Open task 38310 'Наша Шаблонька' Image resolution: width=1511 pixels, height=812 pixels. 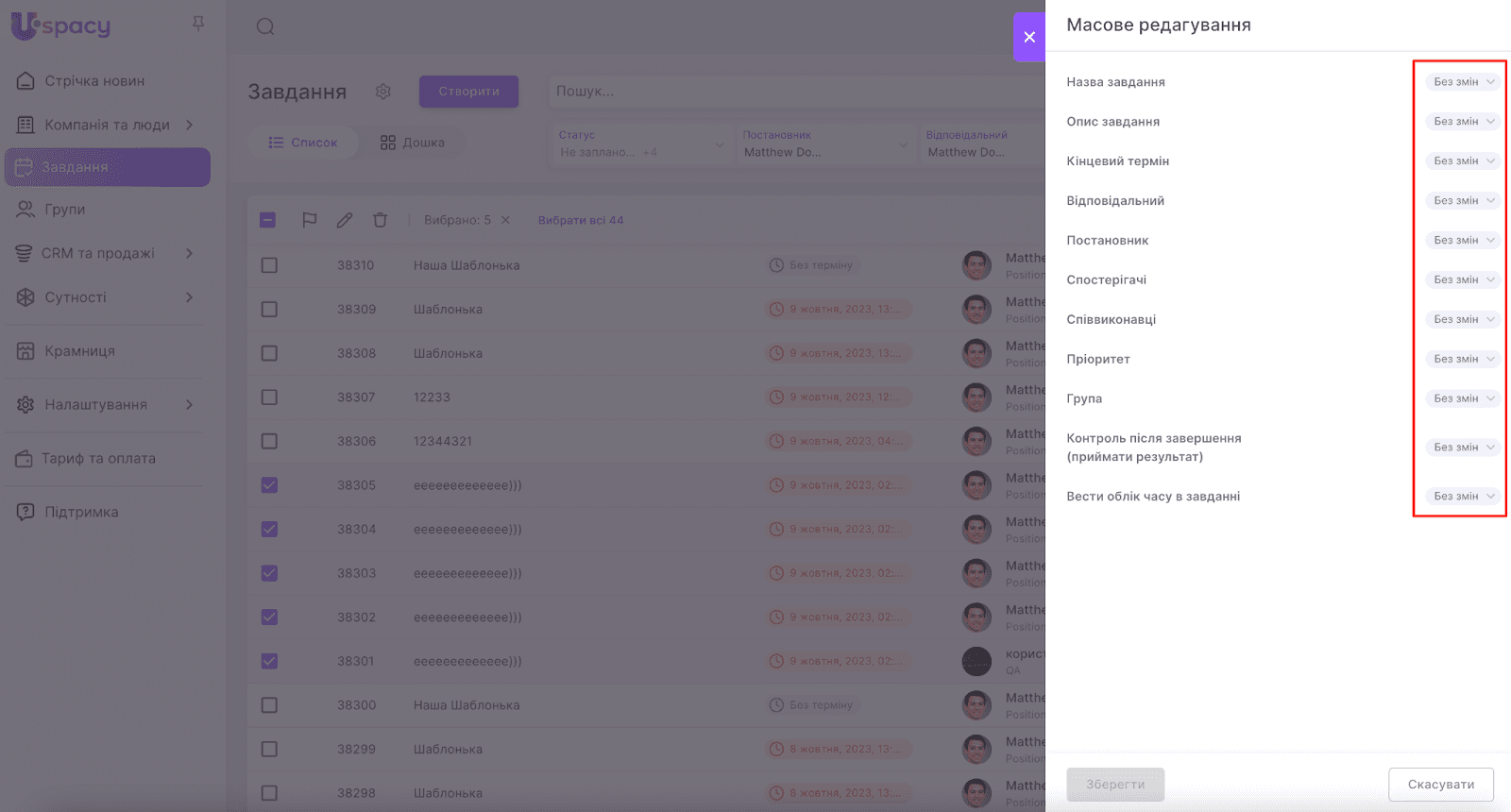[467, 265]
